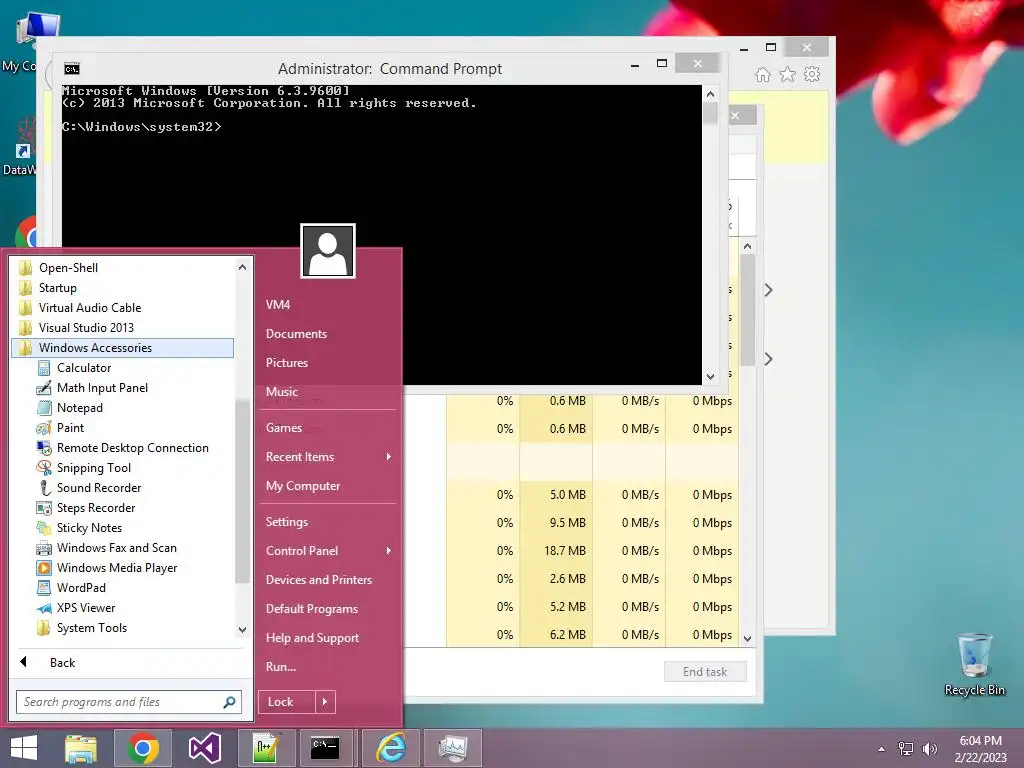Open the Recycle Bin on desktop
The height and width of the screenshot is (768, 1024).
(x=974, y=664)
